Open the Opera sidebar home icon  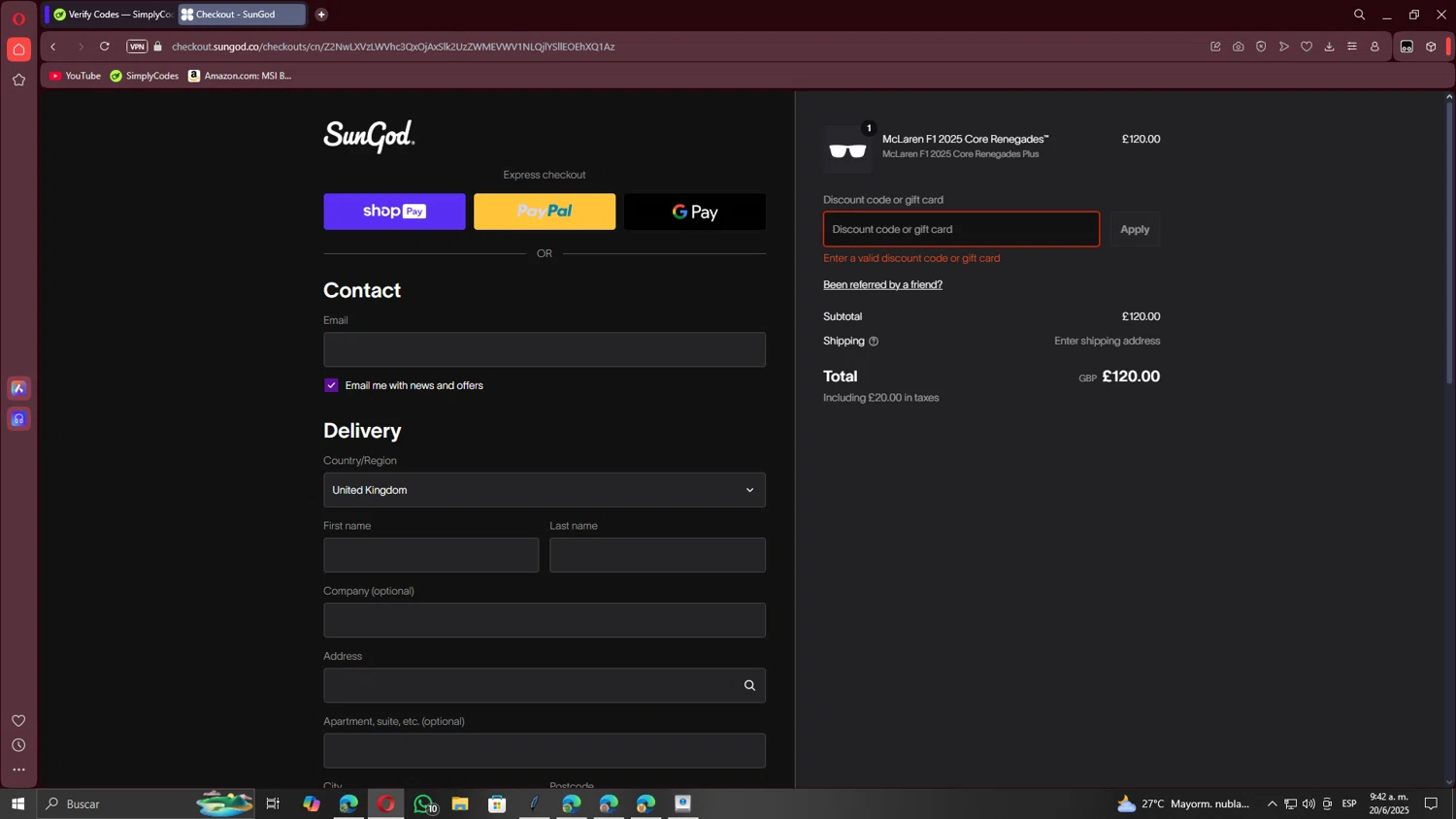[x=18, y=49]
